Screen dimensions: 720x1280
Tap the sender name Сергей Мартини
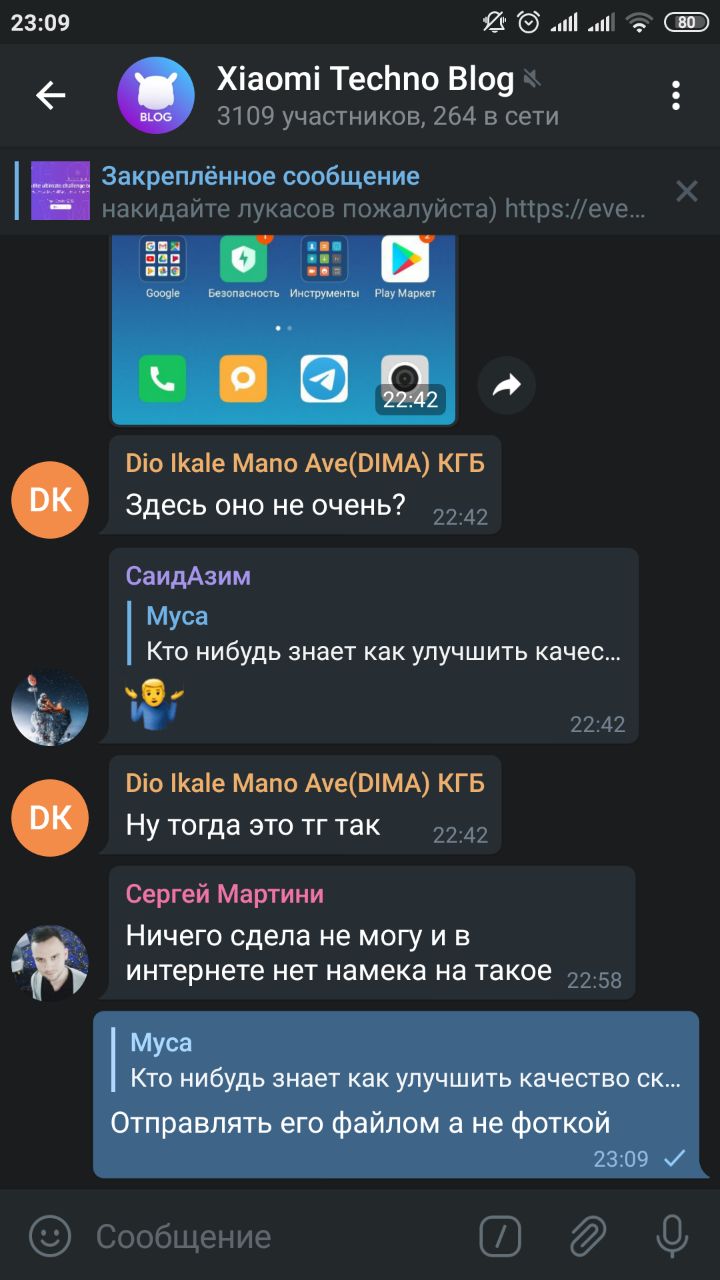pyautogui.click(x=225, y=893)
